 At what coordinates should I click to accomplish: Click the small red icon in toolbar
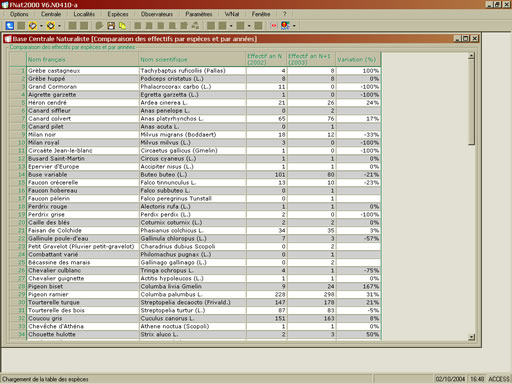click(274, 26)
